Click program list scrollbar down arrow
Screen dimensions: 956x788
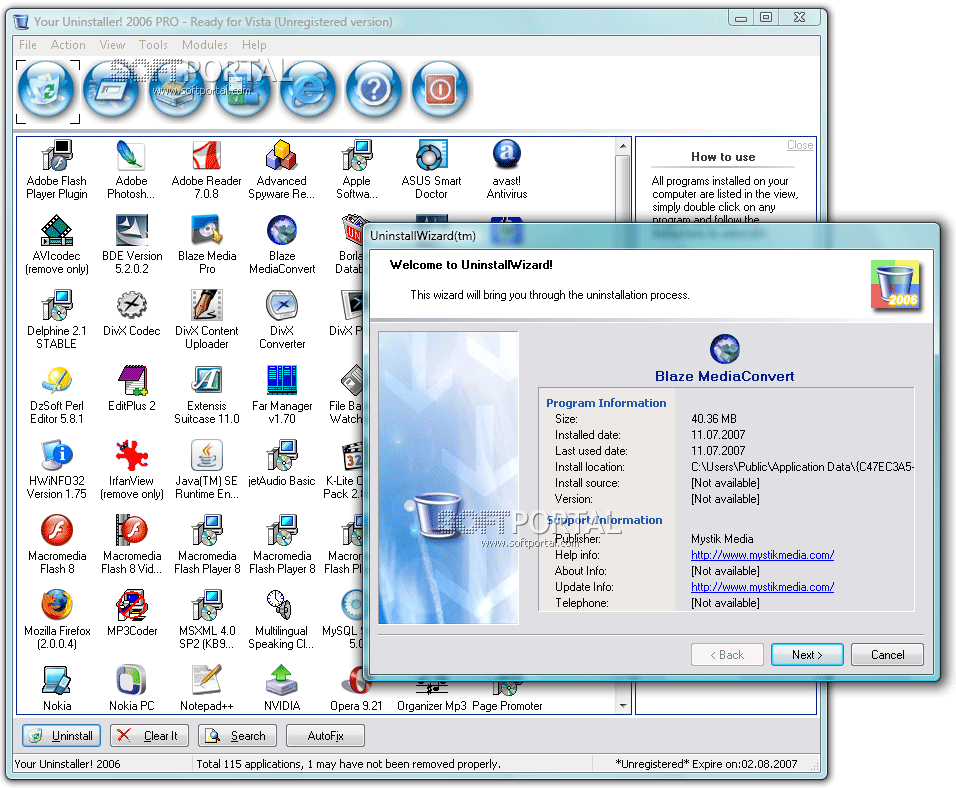pyautogui.click(x=622, y=705)
